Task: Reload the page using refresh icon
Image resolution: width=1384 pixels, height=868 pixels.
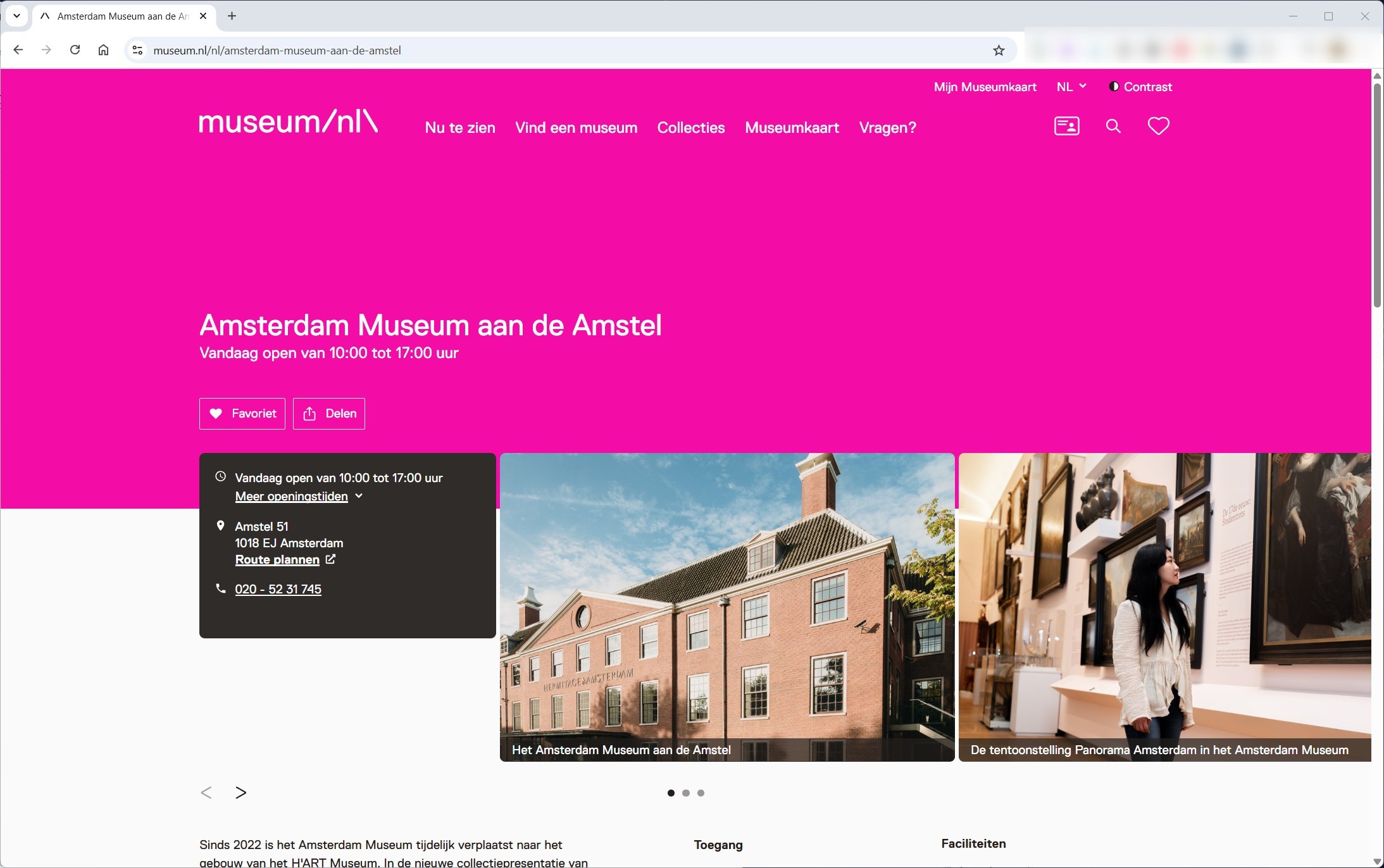Action: tap(75, 50)
